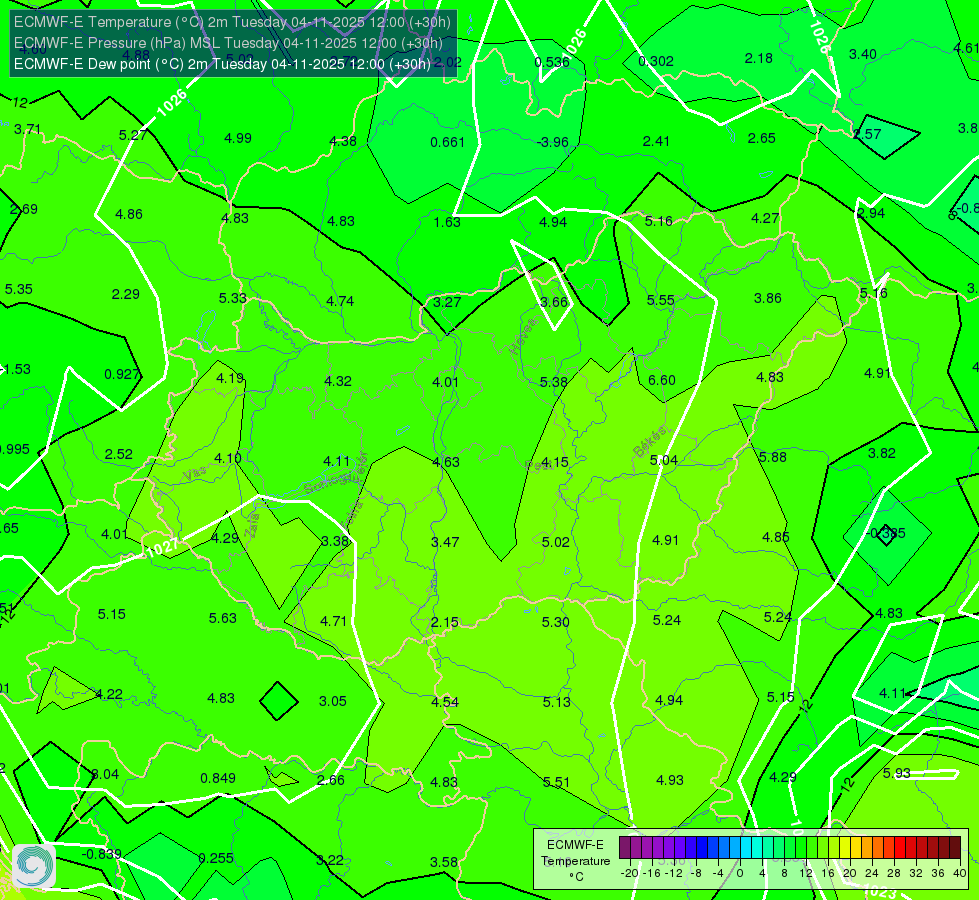Screen dimensions: 979x900
Task: Click the dark red swatch above 40
Action: point(955,848)
